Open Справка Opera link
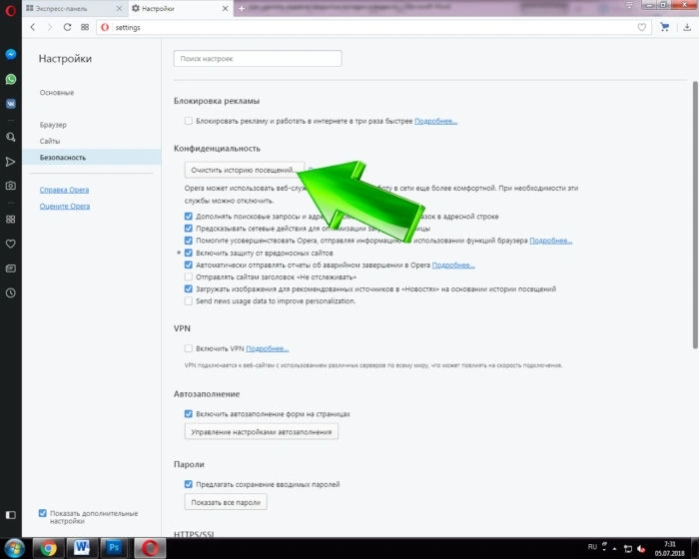Image resolution: width=699 pixels, height=559 pixels. click(64, 190)
